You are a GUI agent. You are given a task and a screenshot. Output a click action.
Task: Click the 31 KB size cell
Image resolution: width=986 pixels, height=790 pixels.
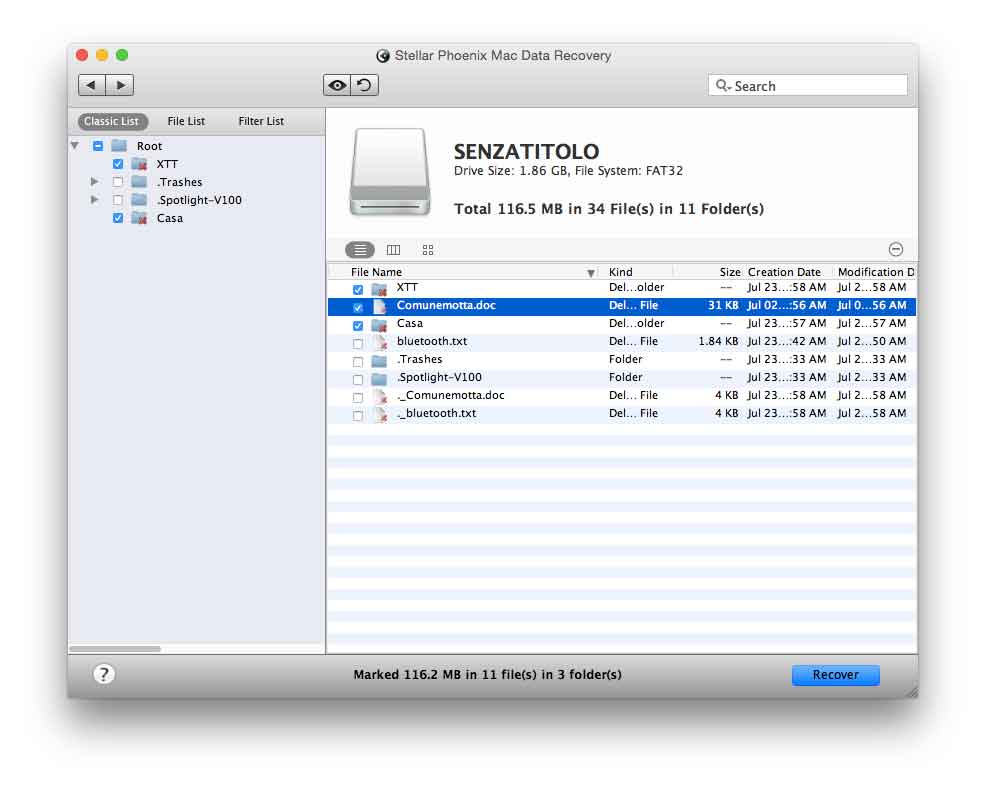[x=723, y=305]
